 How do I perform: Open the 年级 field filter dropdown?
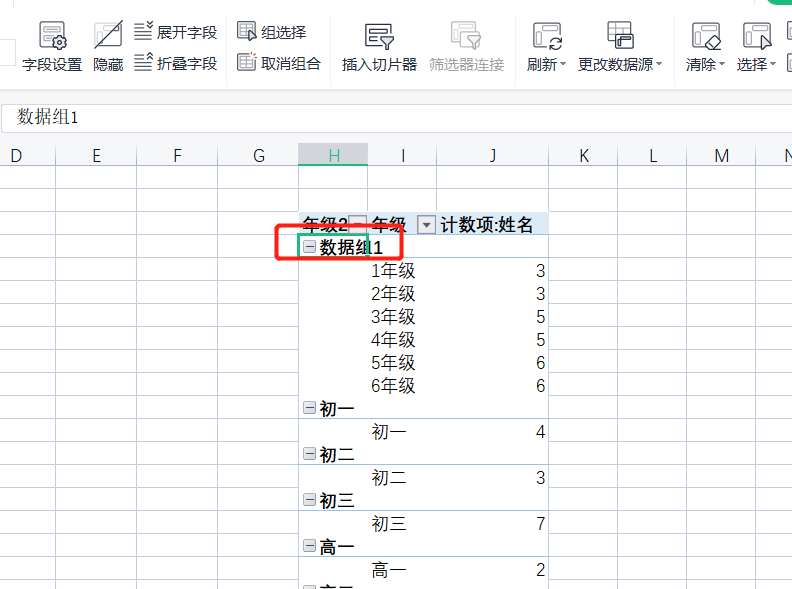coord(426,224)
